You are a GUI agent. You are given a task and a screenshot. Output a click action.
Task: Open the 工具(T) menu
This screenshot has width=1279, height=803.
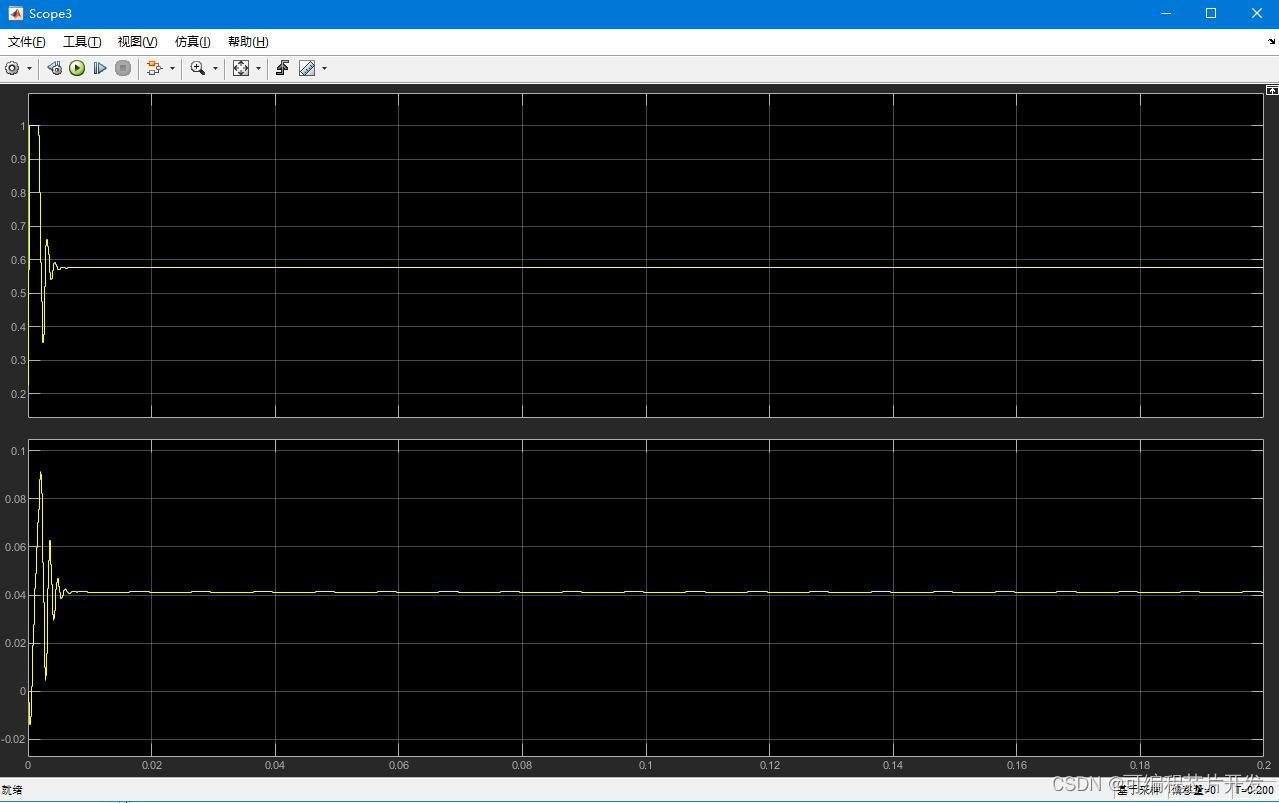pos(82,42)
